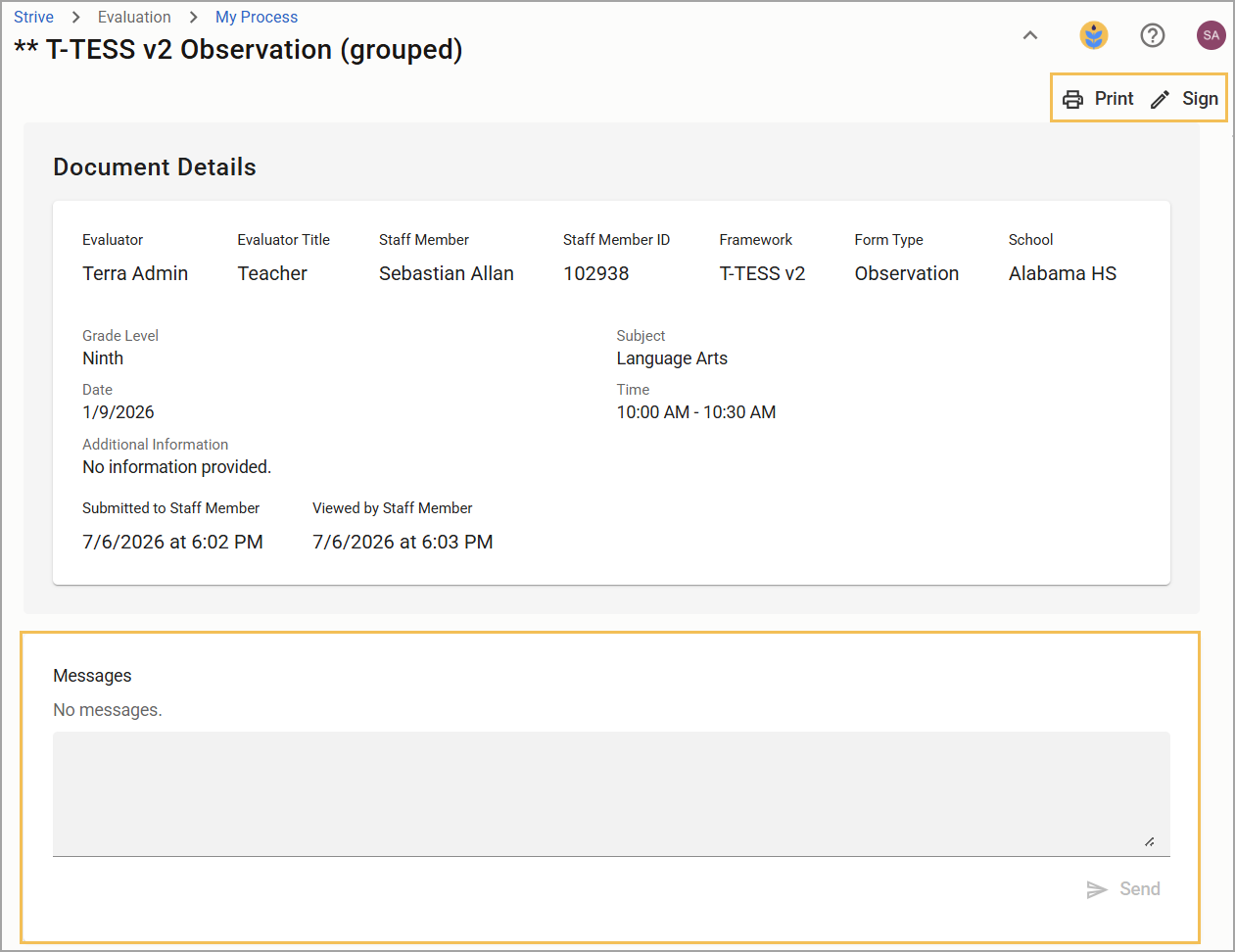Open Evaluation breadcrumb item
The width and height of the screenshot is (1235, 952).
pos(134,17)
